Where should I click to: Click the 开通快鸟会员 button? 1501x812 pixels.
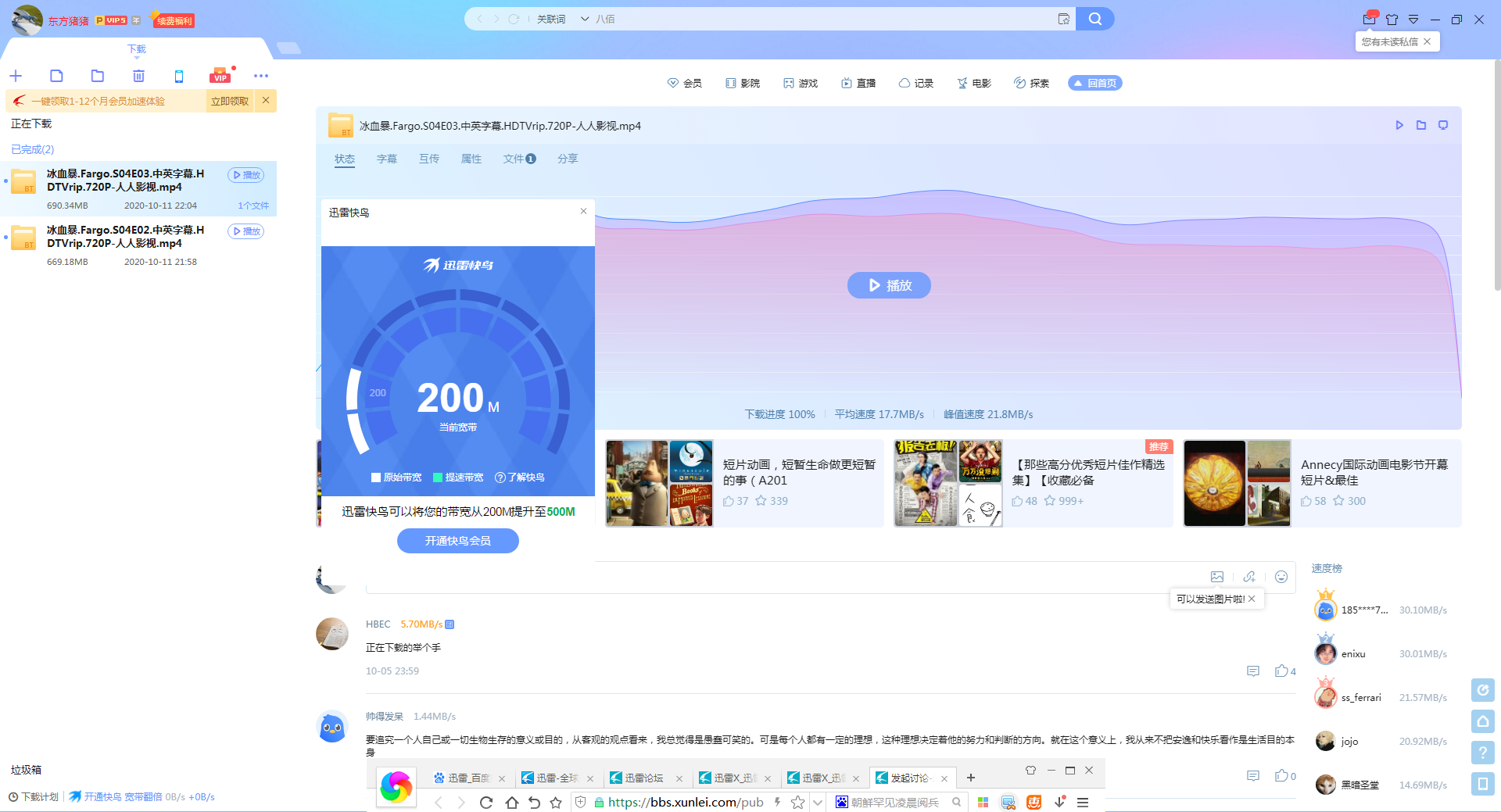click(x=457, y=541)
